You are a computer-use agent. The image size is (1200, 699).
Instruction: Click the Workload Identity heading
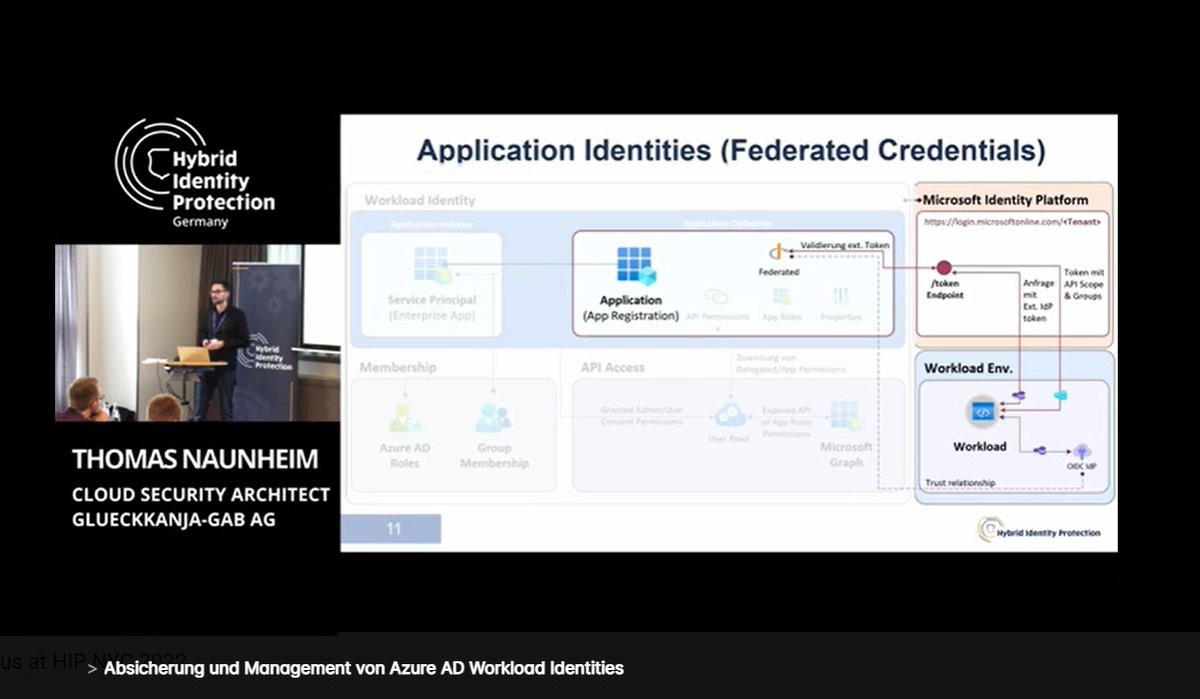tap(420, 200)
